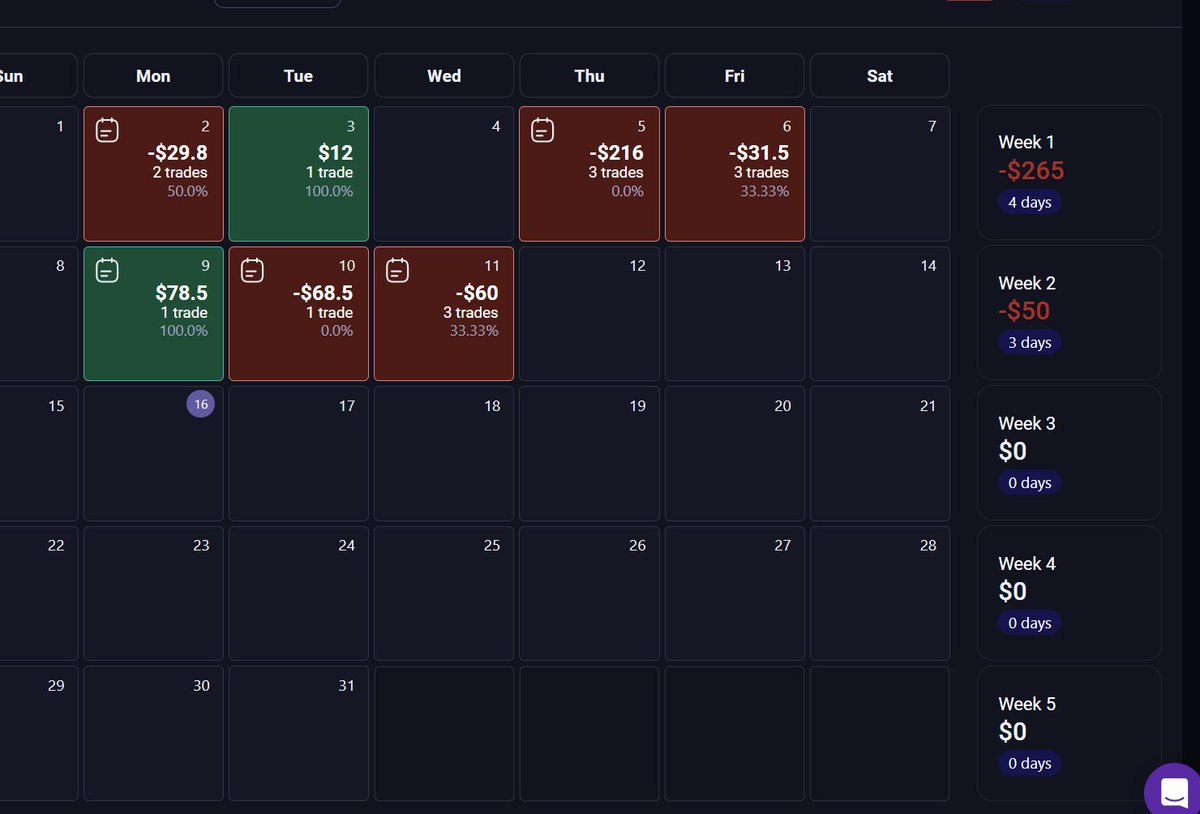Select empty day 18 cell
The width and height of the screenshot is (1200, 814).
point(444,454)
